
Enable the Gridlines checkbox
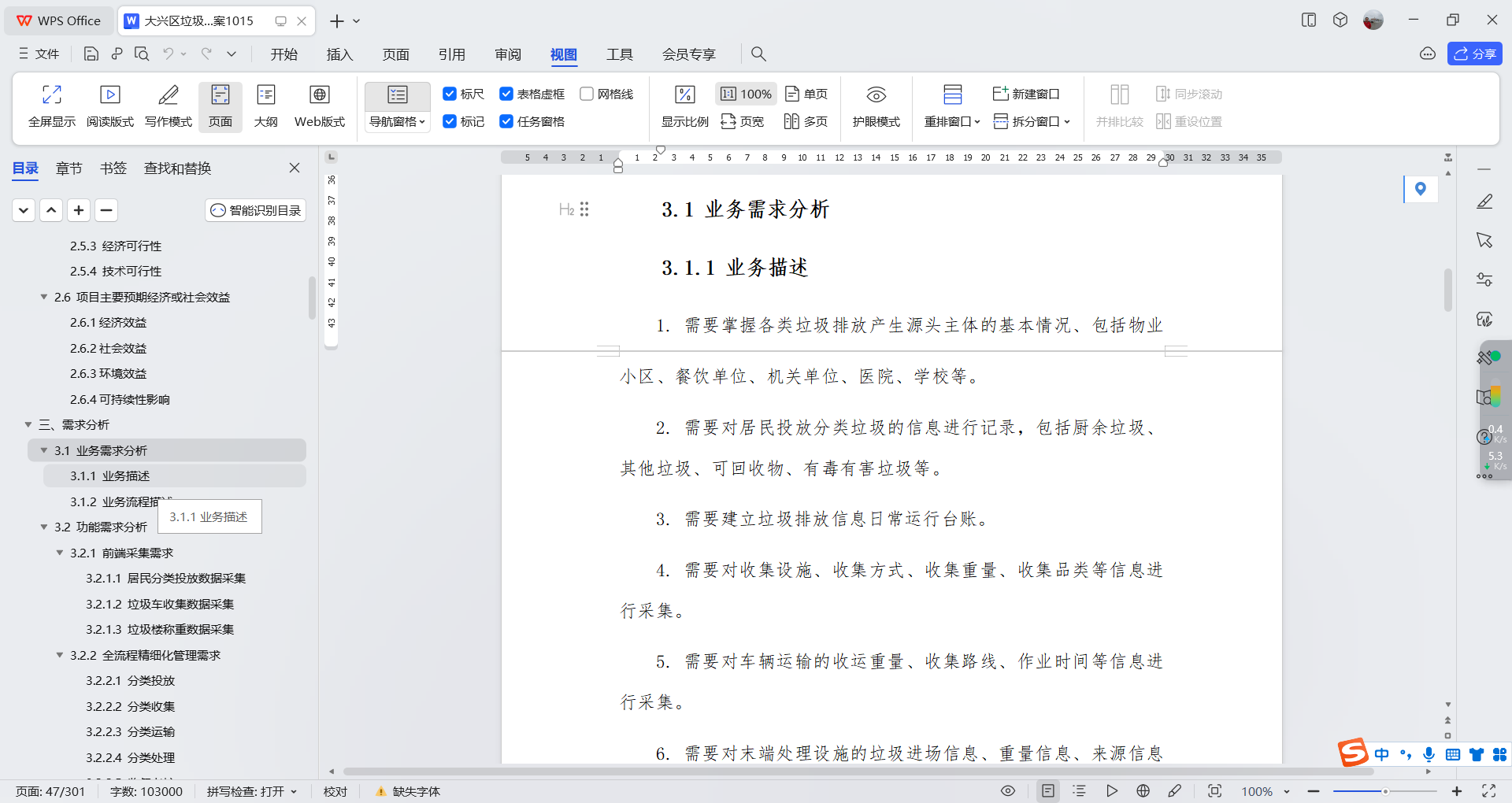607,94
